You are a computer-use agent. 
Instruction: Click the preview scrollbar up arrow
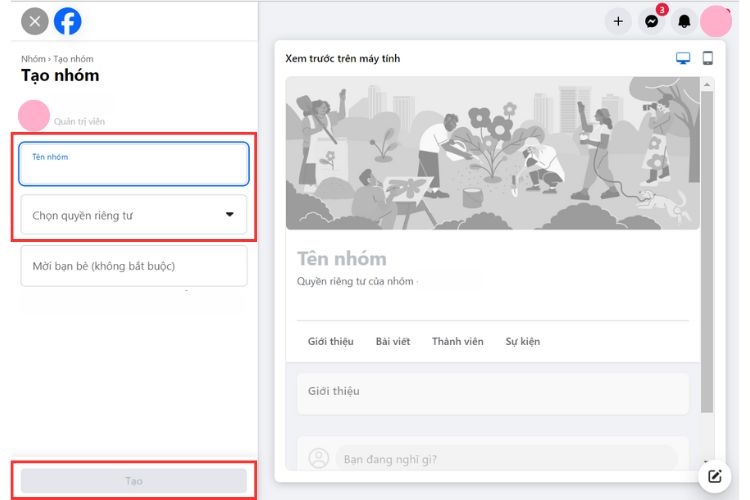pyautogui.click(x=707, y=85)
